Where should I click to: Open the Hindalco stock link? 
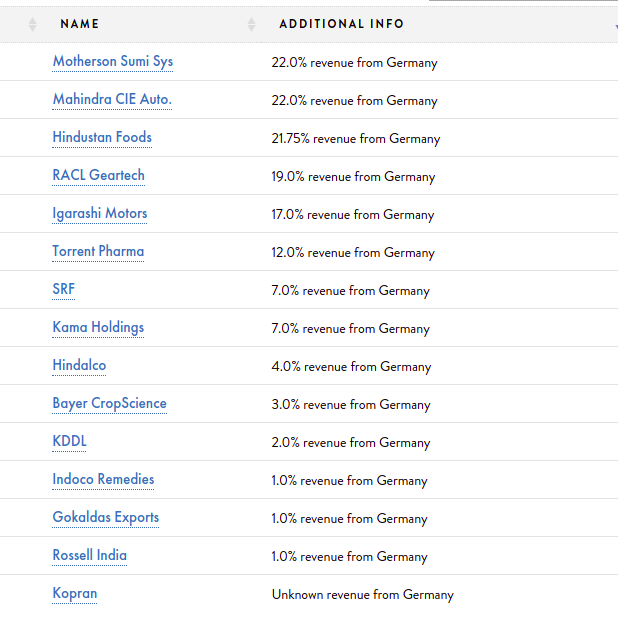point(79,365)
